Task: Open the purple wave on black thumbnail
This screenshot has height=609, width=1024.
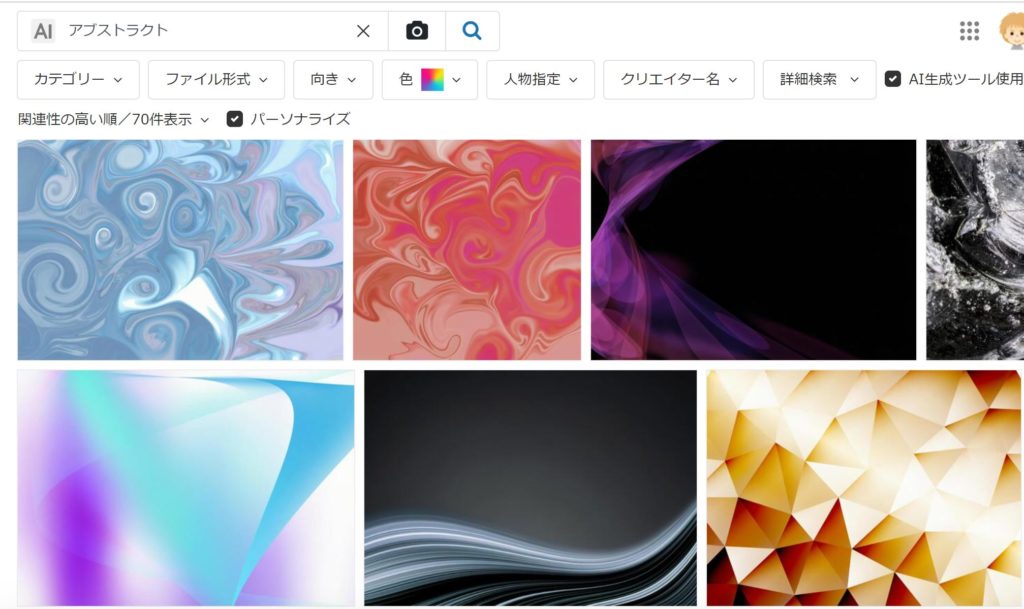Action: coord(753,250)
